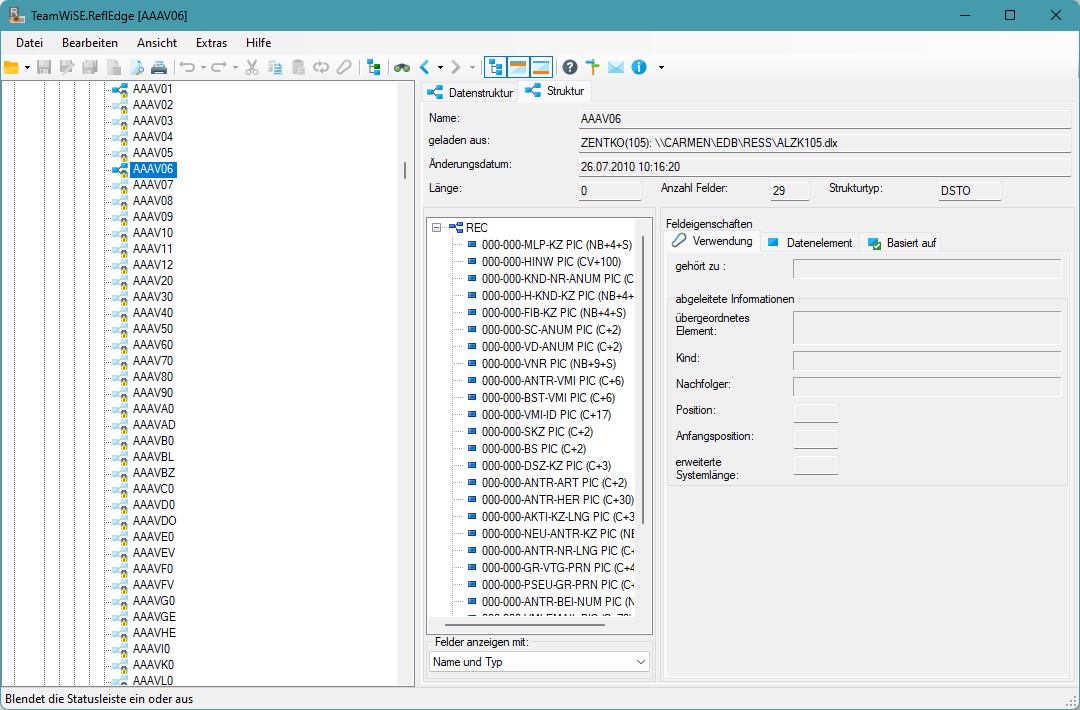Screen dimensions: 1080x710
Task: Toggle the upper panel layout button
Action: point(518,67)
